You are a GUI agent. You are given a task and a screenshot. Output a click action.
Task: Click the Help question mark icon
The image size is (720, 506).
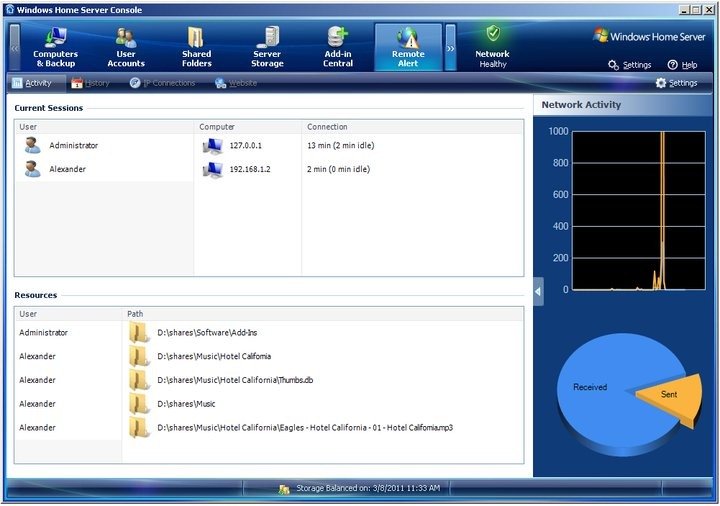point(672,65)
